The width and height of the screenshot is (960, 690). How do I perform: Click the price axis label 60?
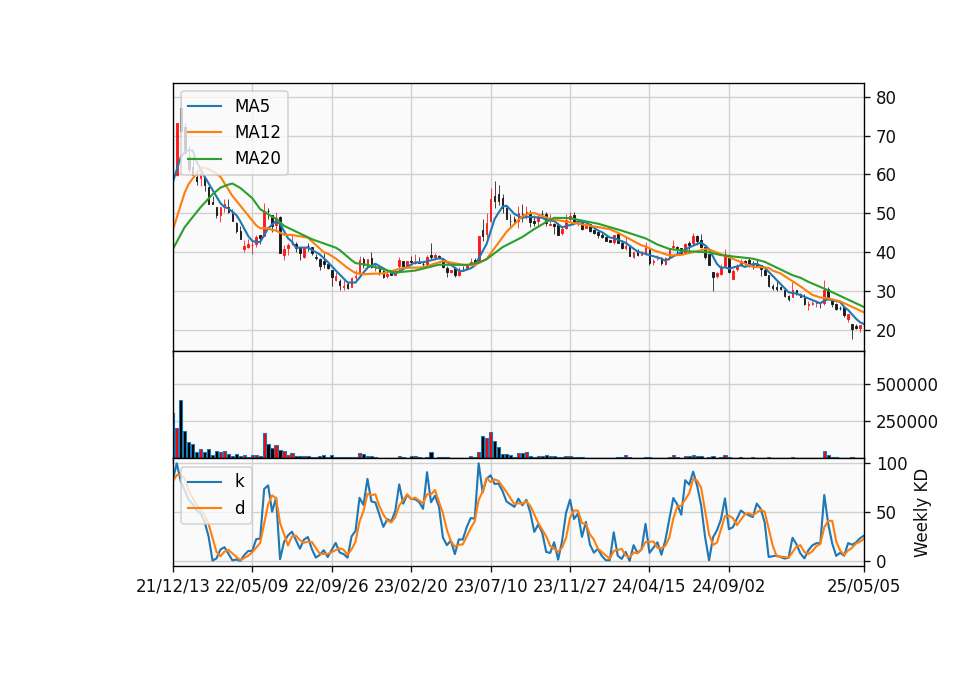885,175
